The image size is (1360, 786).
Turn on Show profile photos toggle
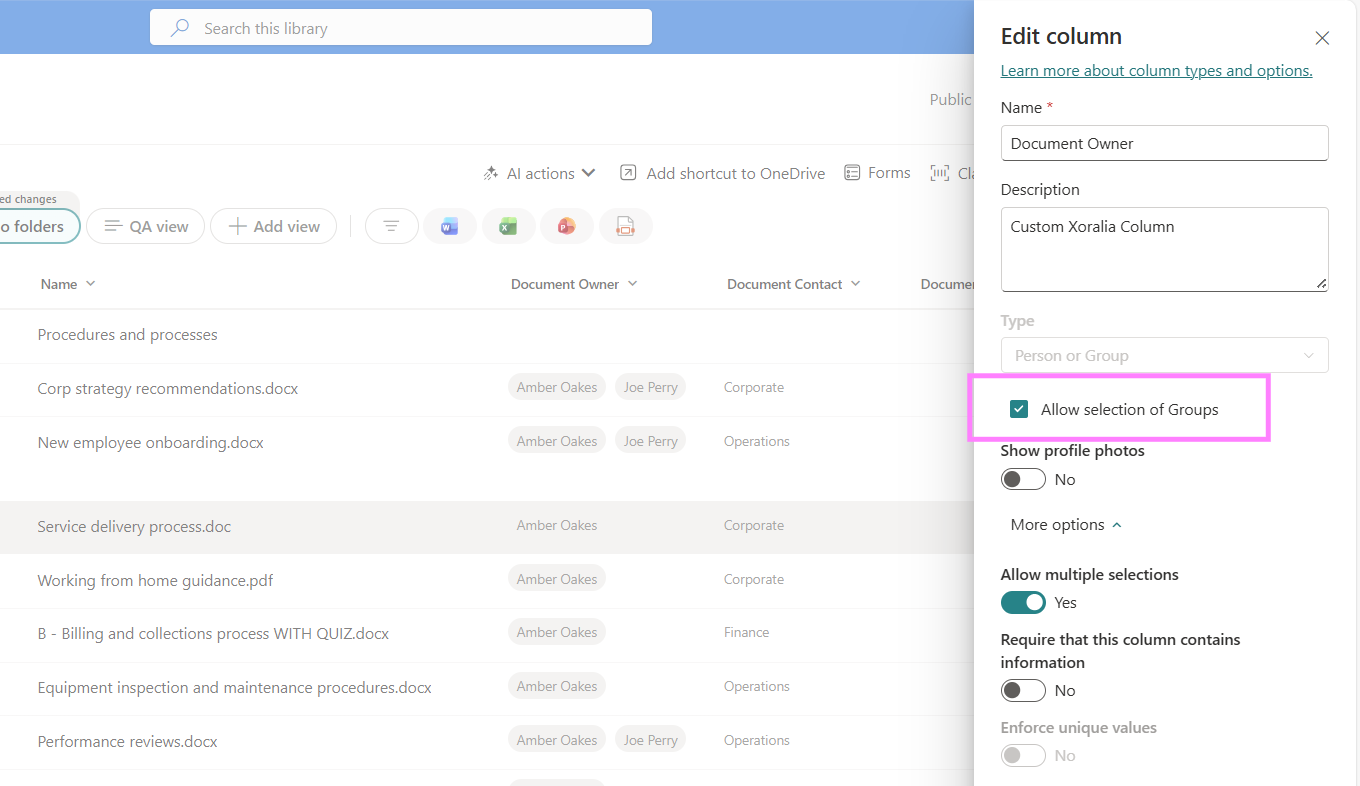(x=1023, y=480)
